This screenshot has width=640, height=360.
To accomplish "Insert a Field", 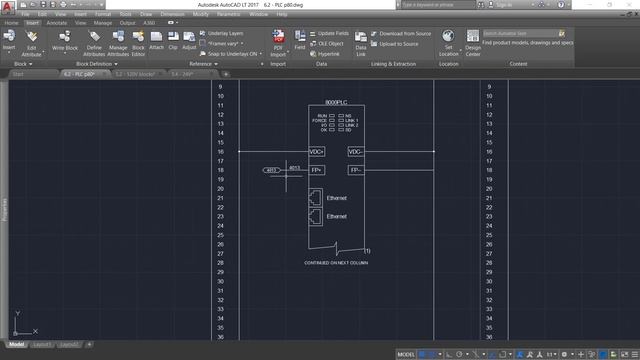I will [300, 40].
